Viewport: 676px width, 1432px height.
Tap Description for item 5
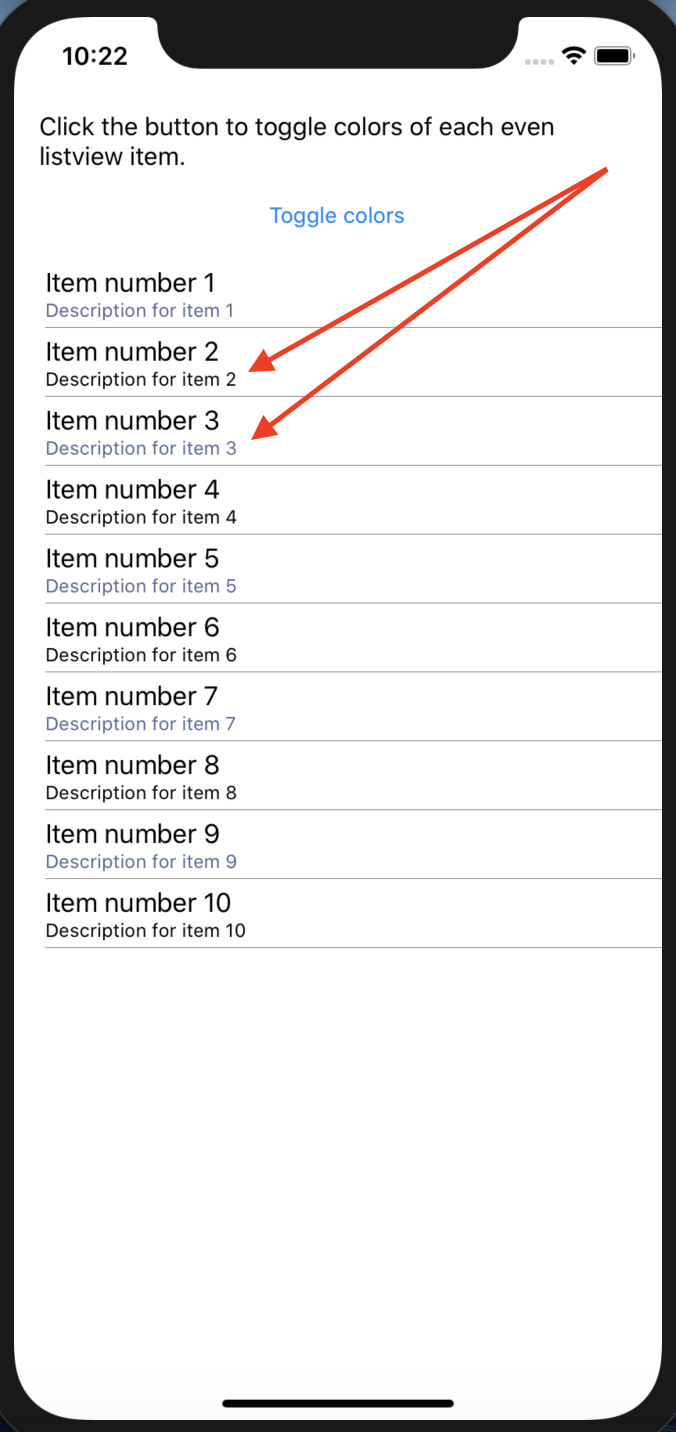pyautogui.click(x=141, y=586)
